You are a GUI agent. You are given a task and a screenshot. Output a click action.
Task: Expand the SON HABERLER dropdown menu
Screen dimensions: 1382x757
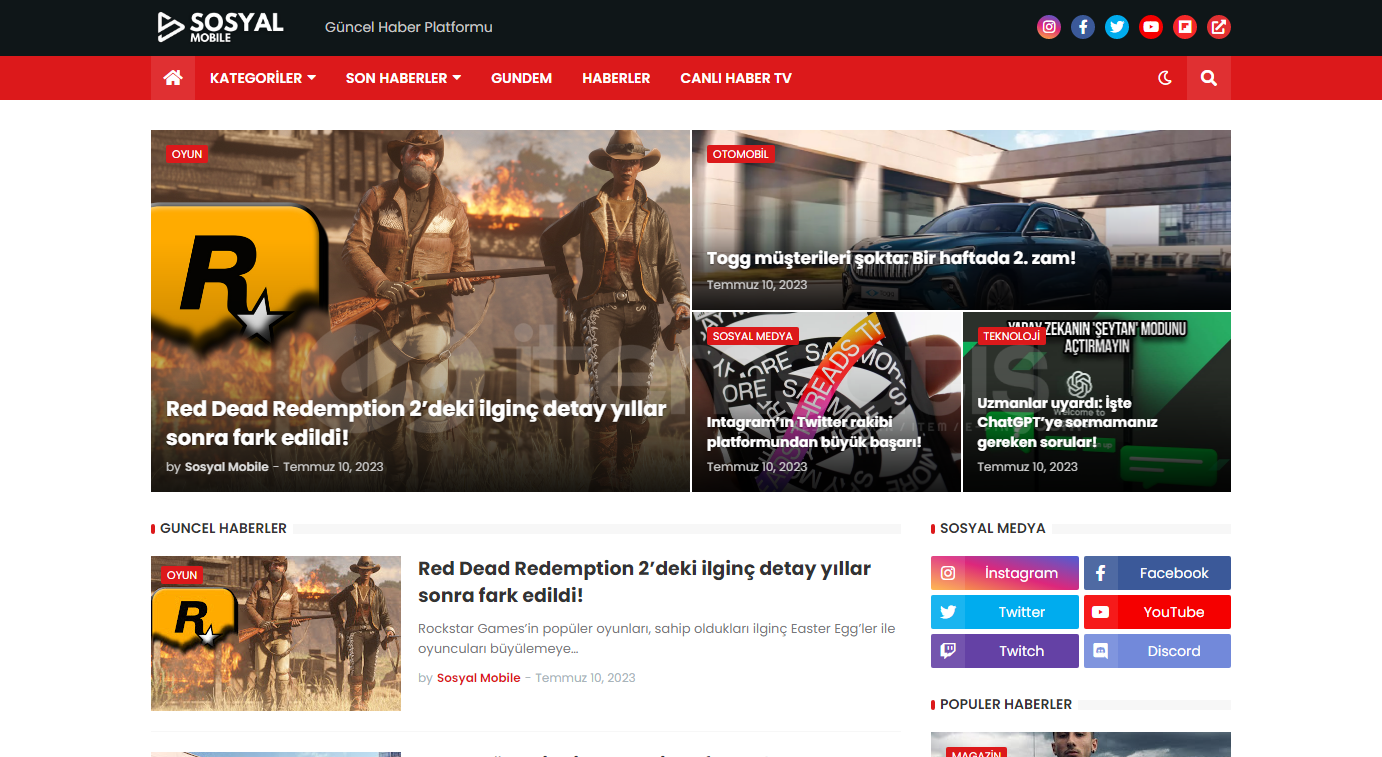(x=403, y=78)
